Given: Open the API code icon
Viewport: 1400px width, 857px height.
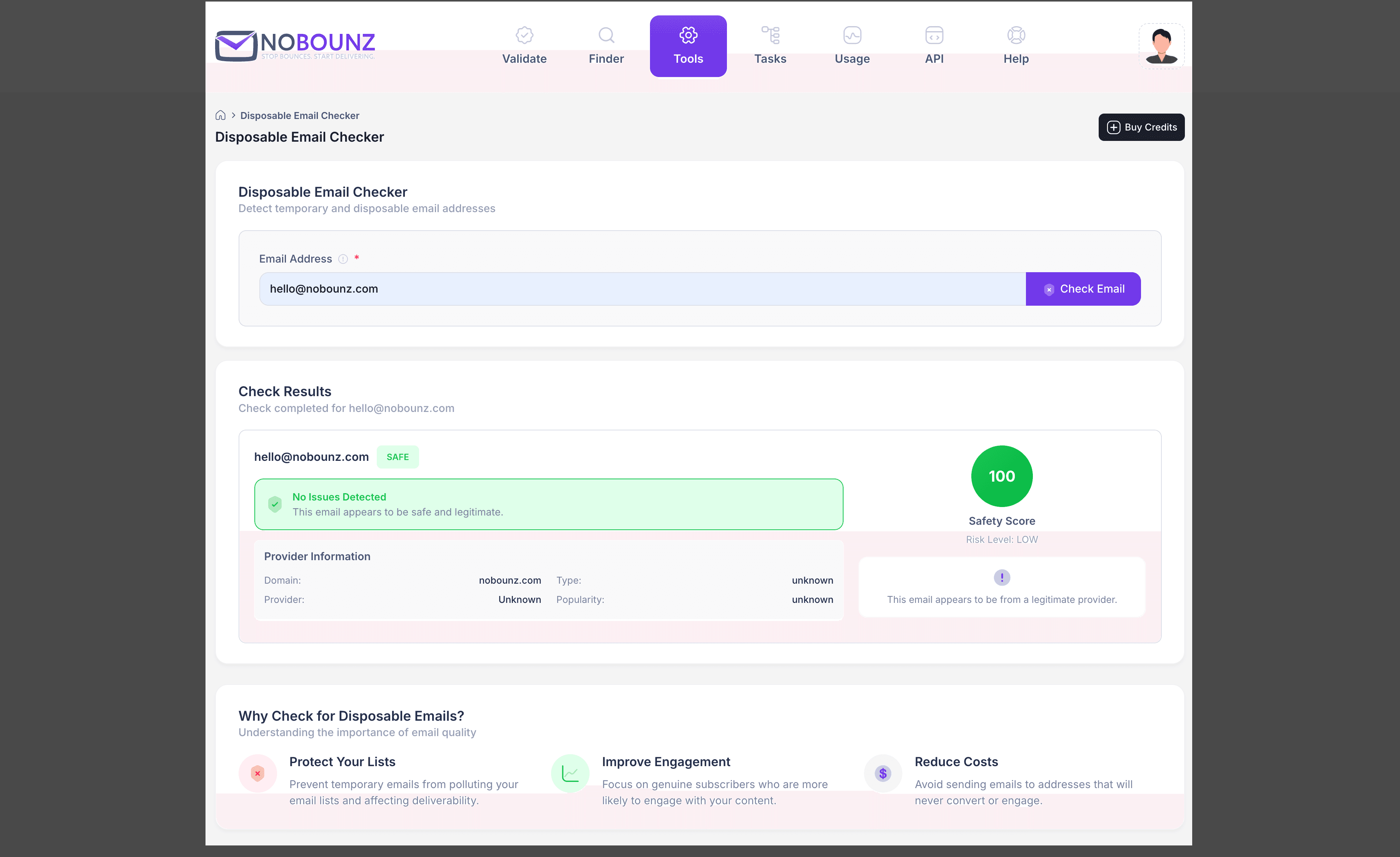Looking at the screenshot, I should (934, 34).
